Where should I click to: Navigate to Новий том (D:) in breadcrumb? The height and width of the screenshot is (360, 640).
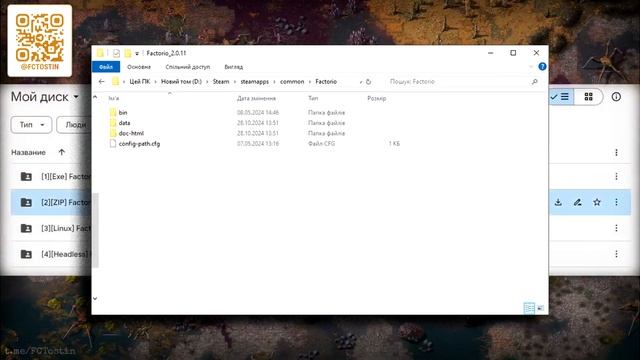(x=181, y=82)
